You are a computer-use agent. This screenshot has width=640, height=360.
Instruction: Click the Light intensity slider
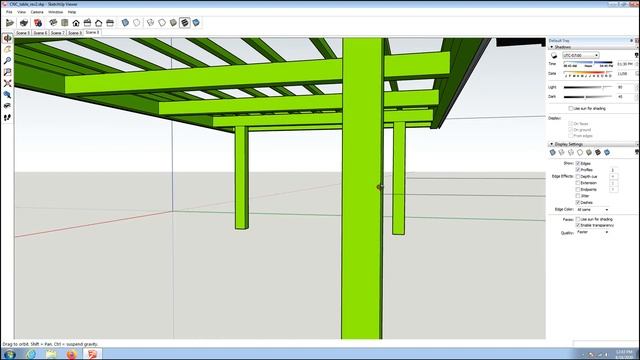pos(588,87)
